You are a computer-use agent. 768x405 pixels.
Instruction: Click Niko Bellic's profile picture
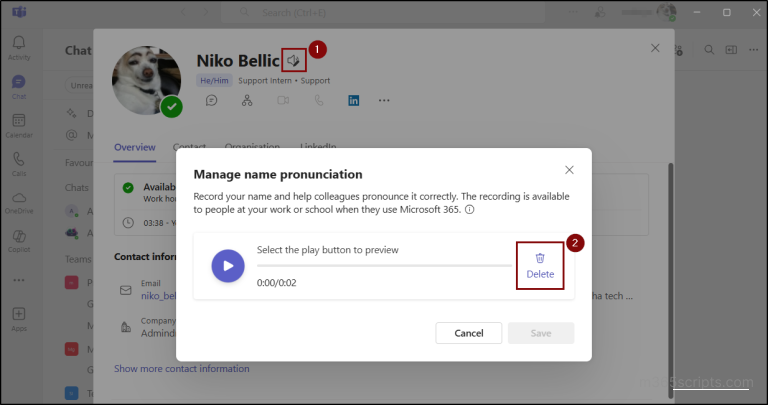(x=146, y=80)
